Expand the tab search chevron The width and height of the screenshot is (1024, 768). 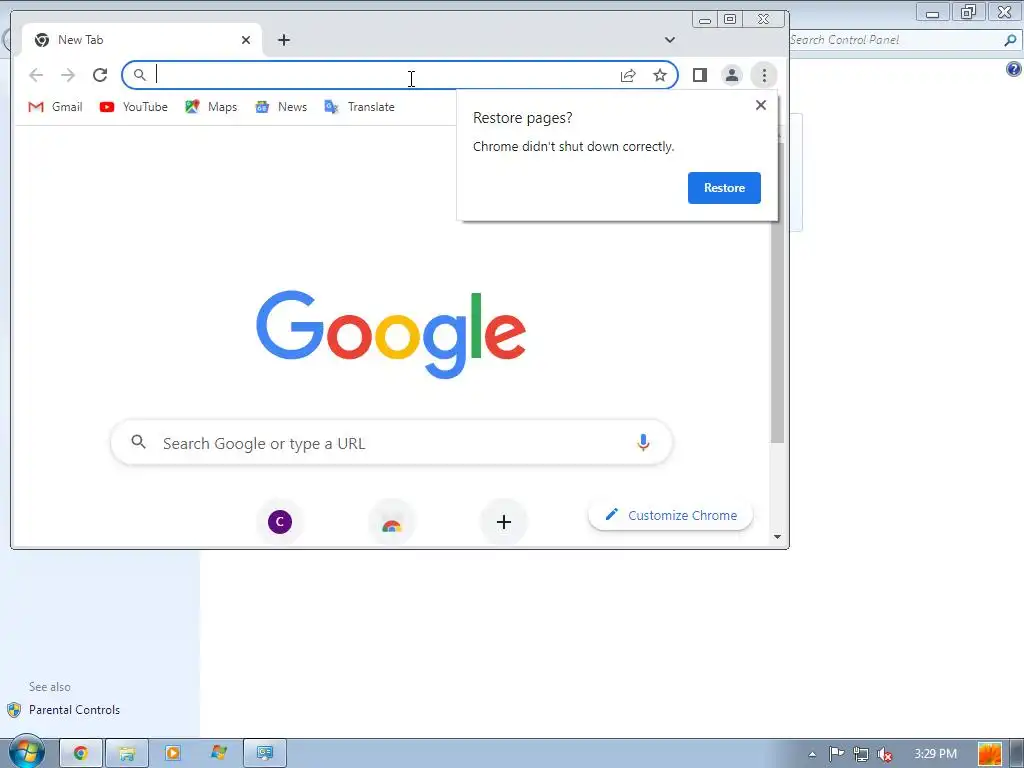(669, 40)
